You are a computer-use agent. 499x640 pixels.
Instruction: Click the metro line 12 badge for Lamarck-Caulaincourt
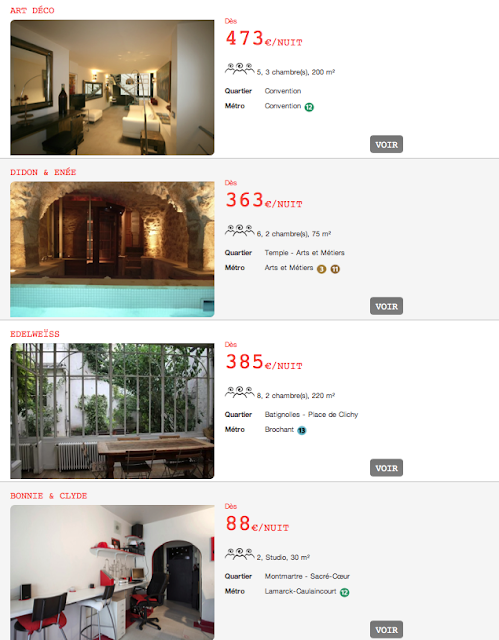click(x=345, y=592)
